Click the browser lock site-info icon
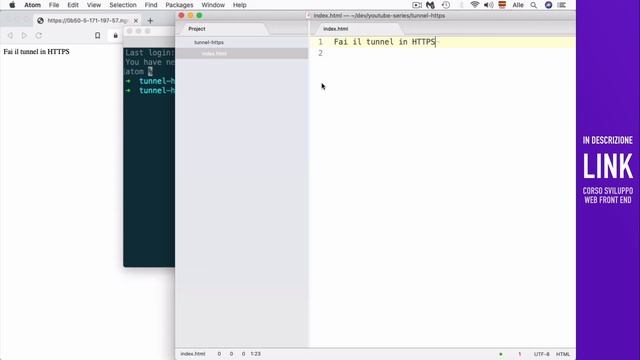 (x=116, y=36)
